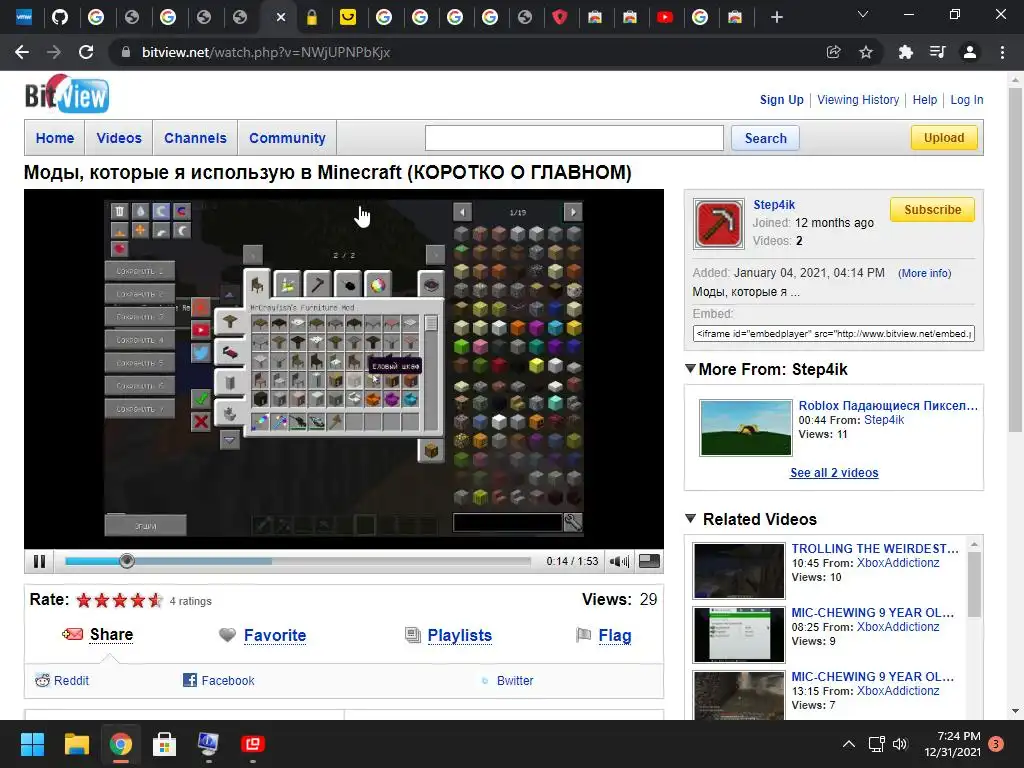Open clock and date panel
This screenshot has height=768, width=1024.
[x=952, y=744]
